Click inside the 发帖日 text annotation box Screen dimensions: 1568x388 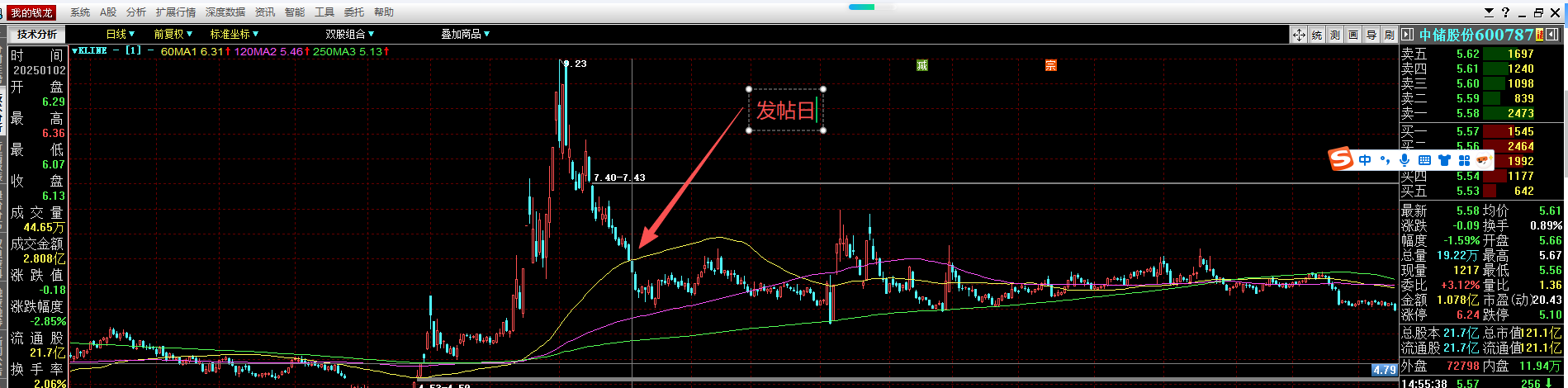[786, 110]
